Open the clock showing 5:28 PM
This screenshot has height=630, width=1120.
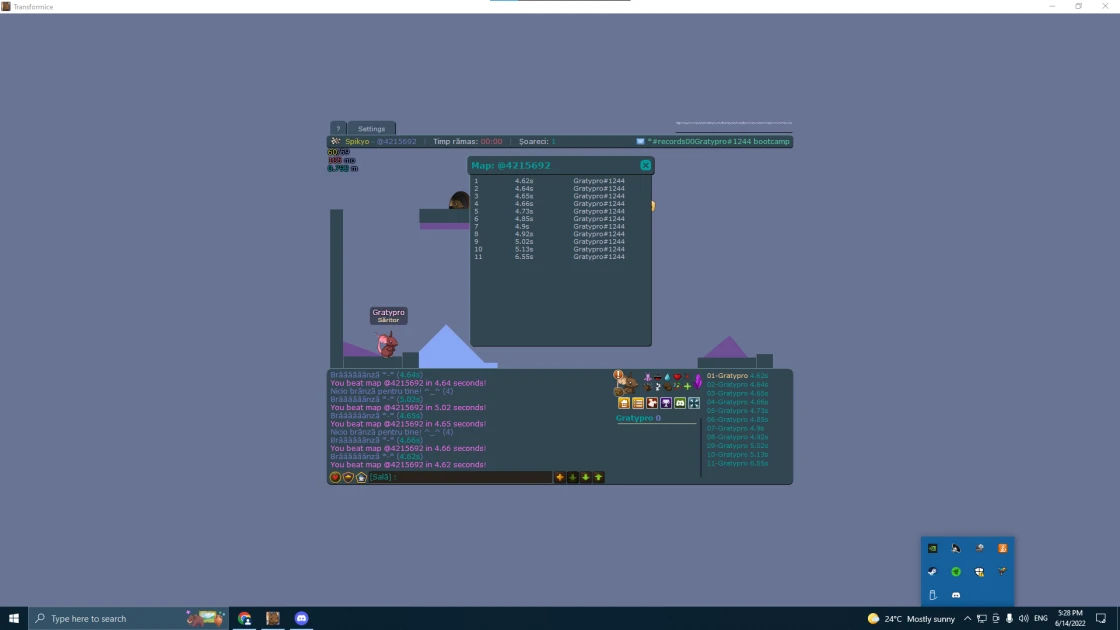tap(1070, 619)
